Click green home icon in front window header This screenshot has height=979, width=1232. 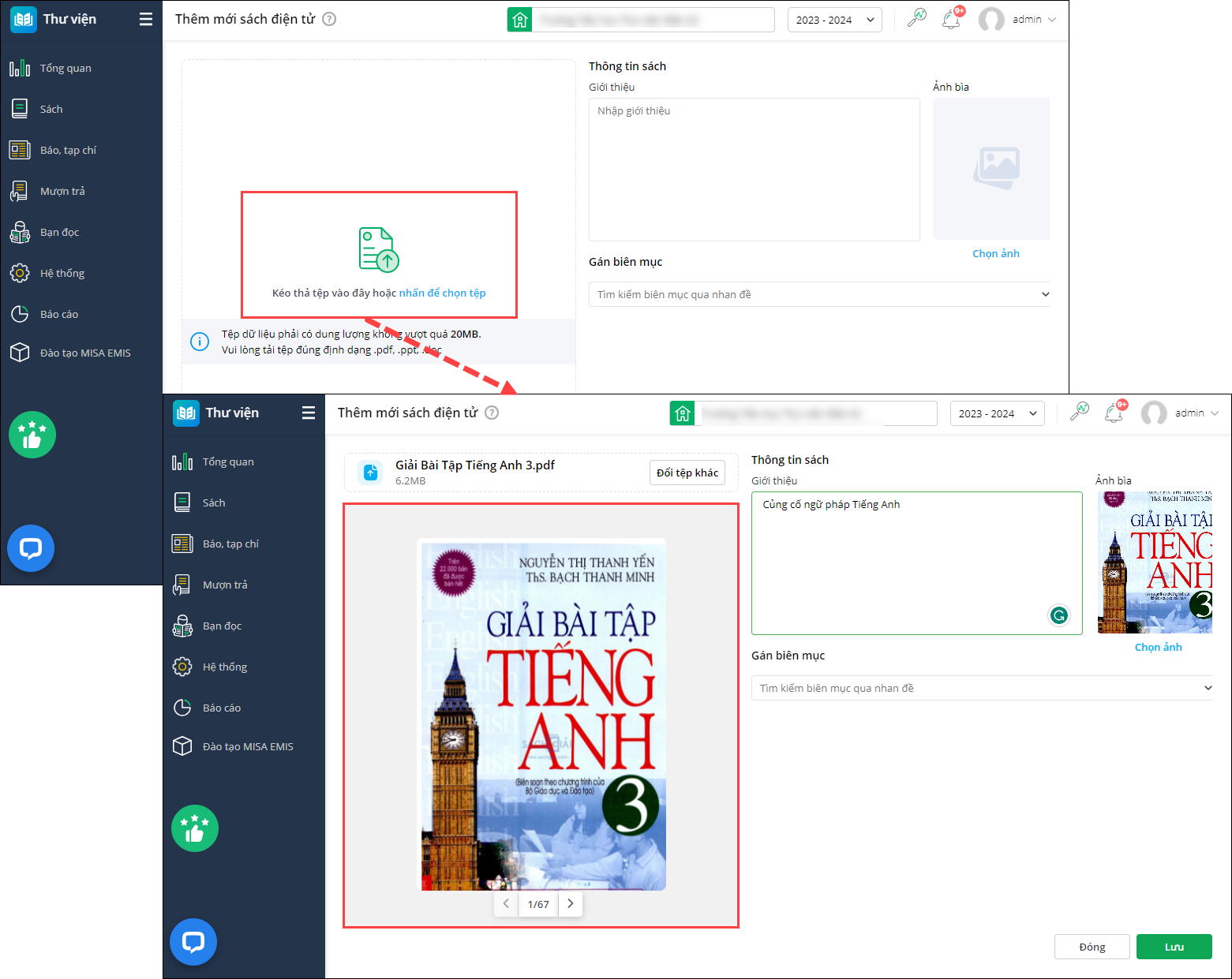683,413
